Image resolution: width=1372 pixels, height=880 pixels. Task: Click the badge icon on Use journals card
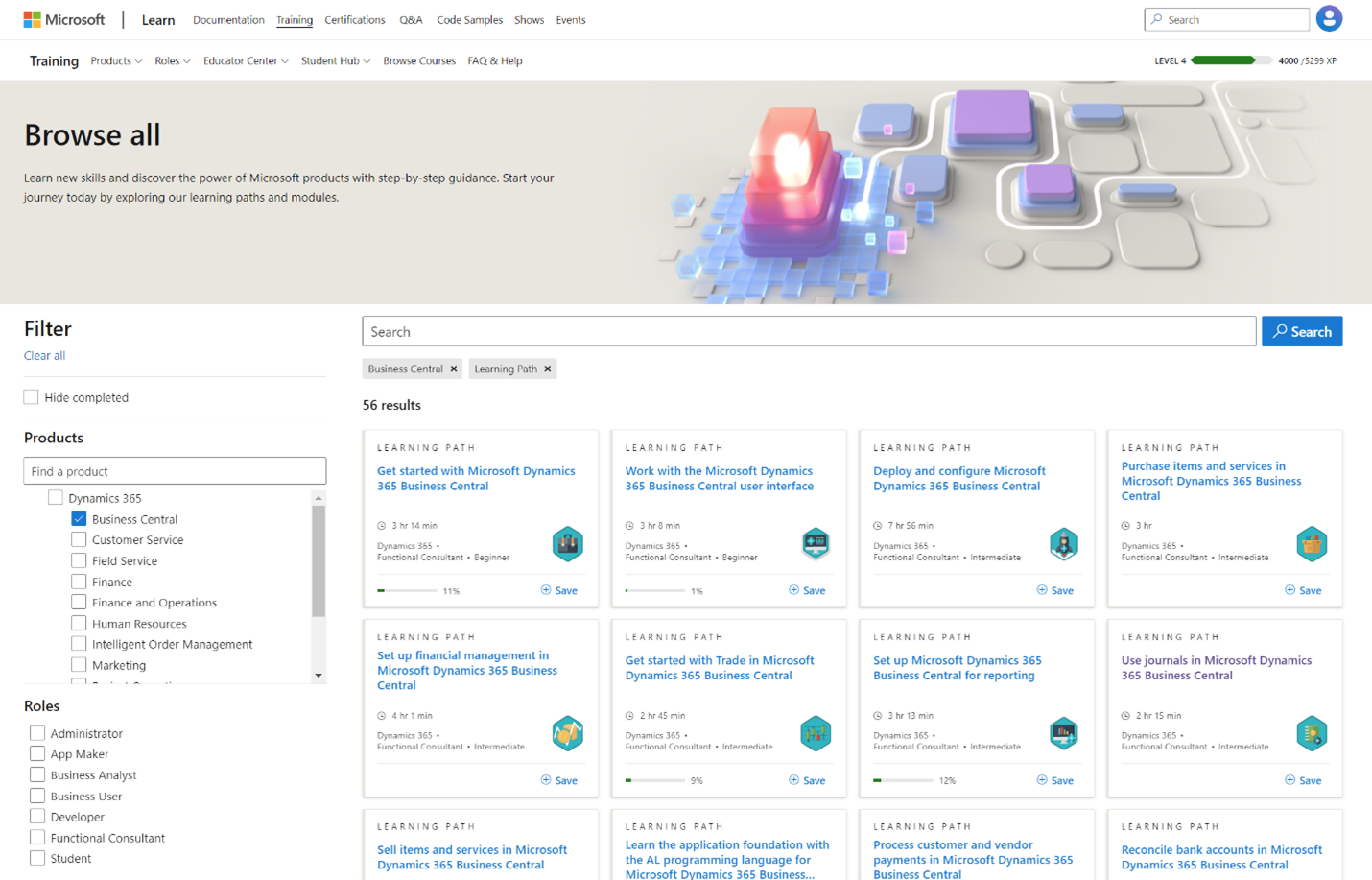[x=1312, y=734]
